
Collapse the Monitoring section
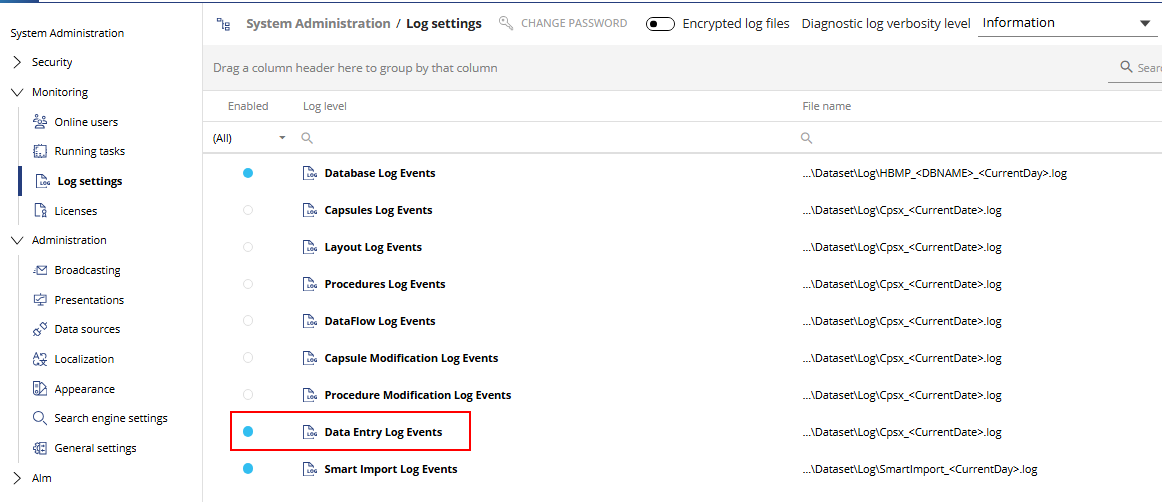19,92
